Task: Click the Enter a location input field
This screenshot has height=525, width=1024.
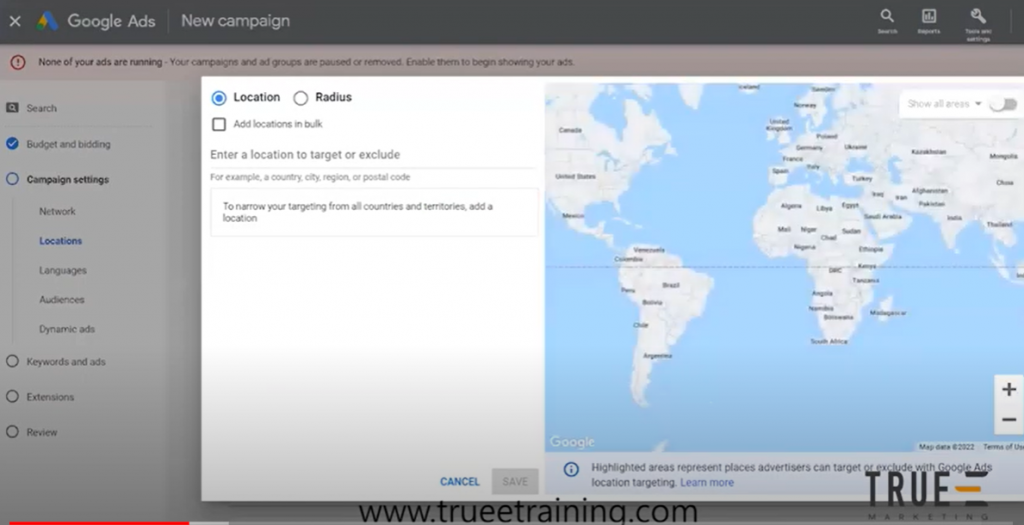Action: [x=372, y=155]
